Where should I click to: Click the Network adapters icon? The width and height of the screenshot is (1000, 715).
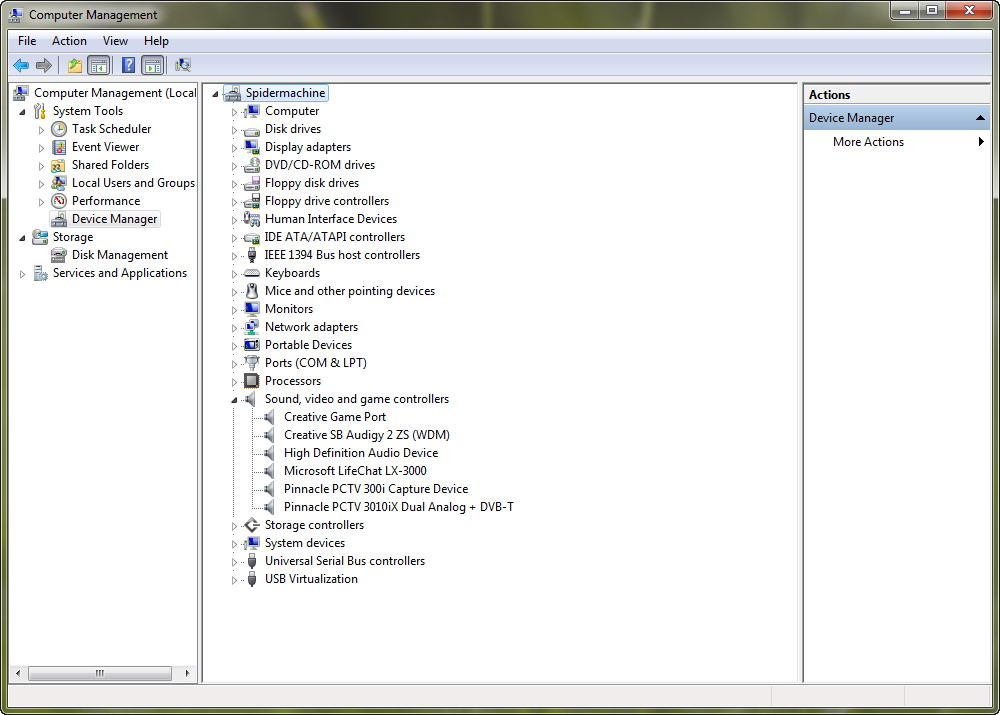252,327
